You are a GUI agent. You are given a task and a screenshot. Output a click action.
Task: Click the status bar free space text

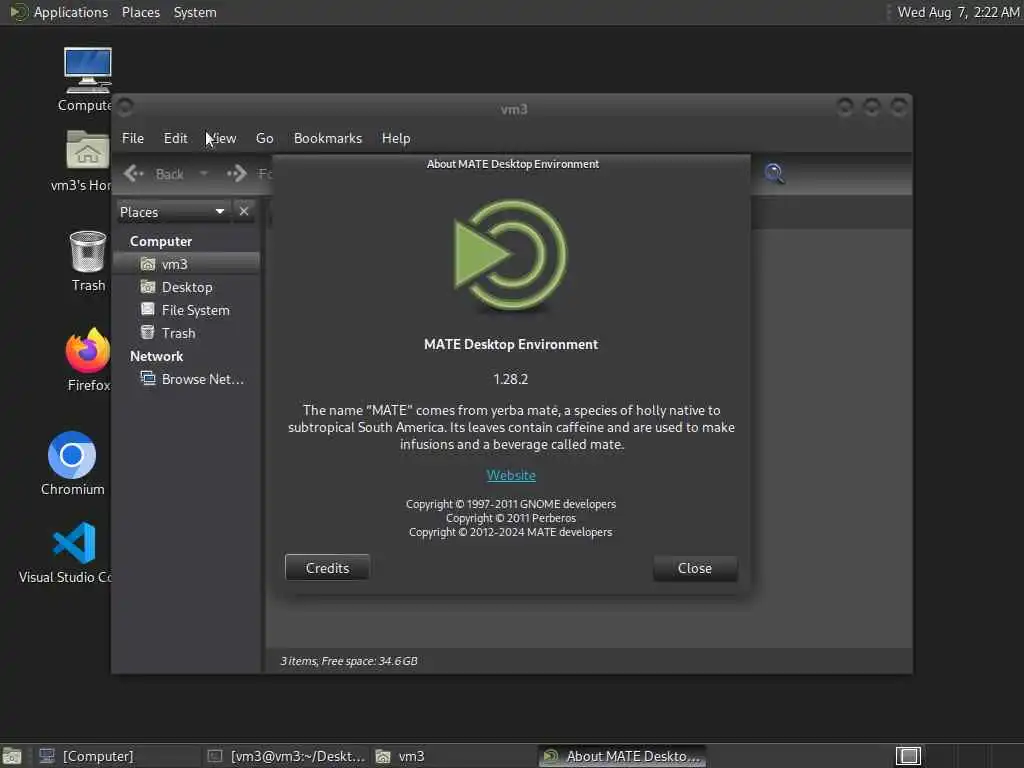tap(349, 661)
